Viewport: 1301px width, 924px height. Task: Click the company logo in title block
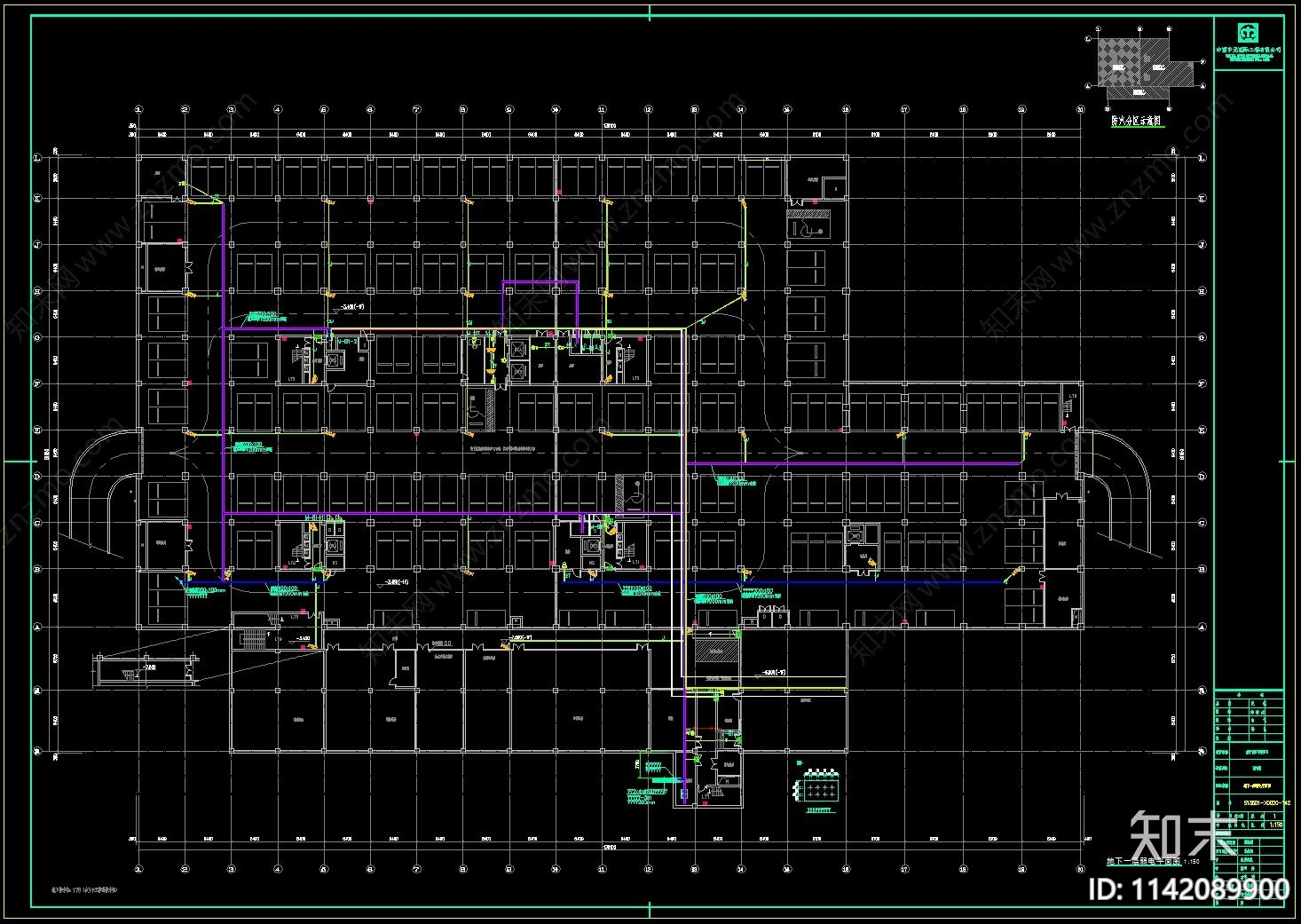point(1248,33)
